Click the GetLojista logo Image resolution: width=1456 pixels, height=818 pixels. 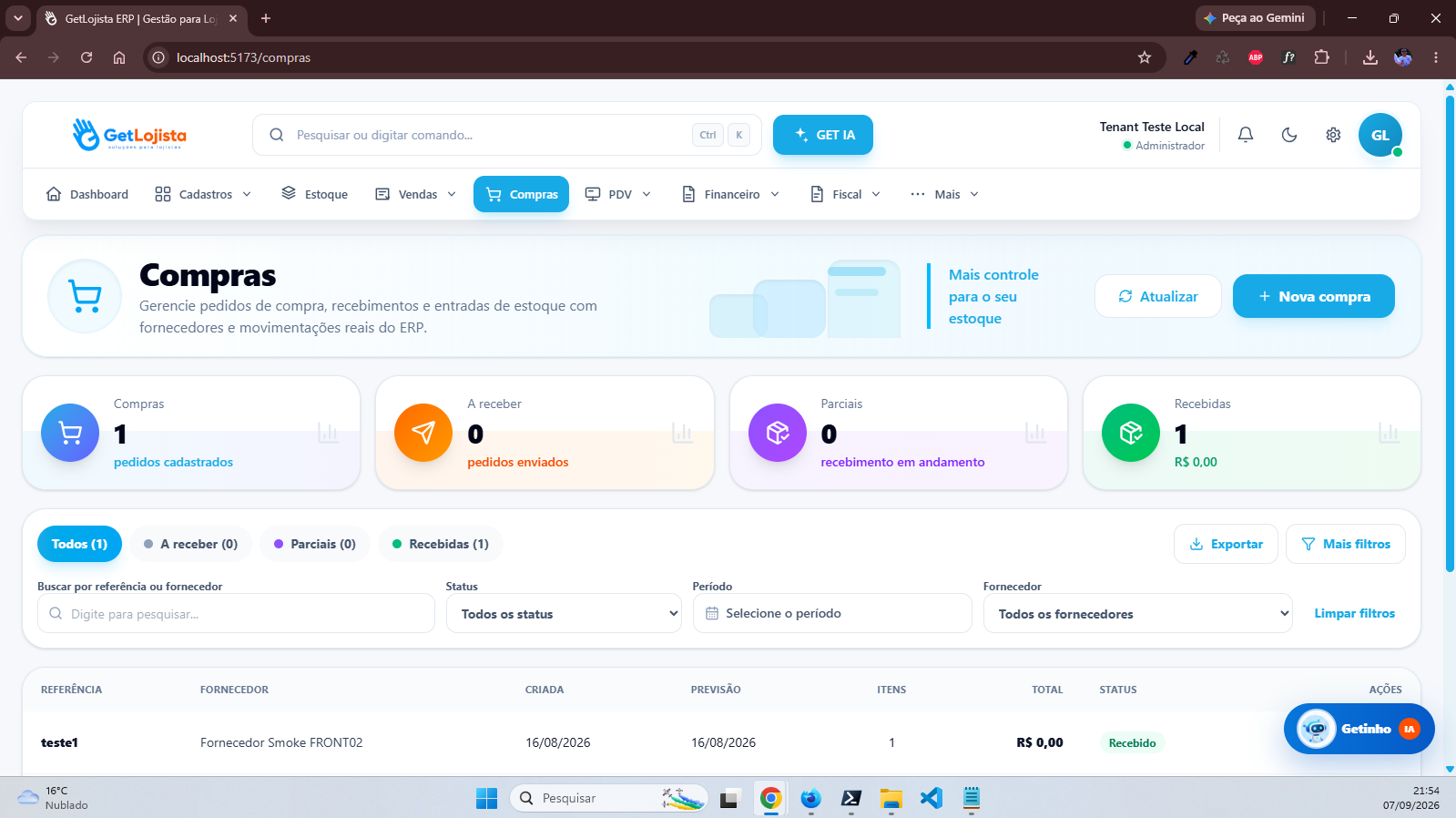[129, 135]
